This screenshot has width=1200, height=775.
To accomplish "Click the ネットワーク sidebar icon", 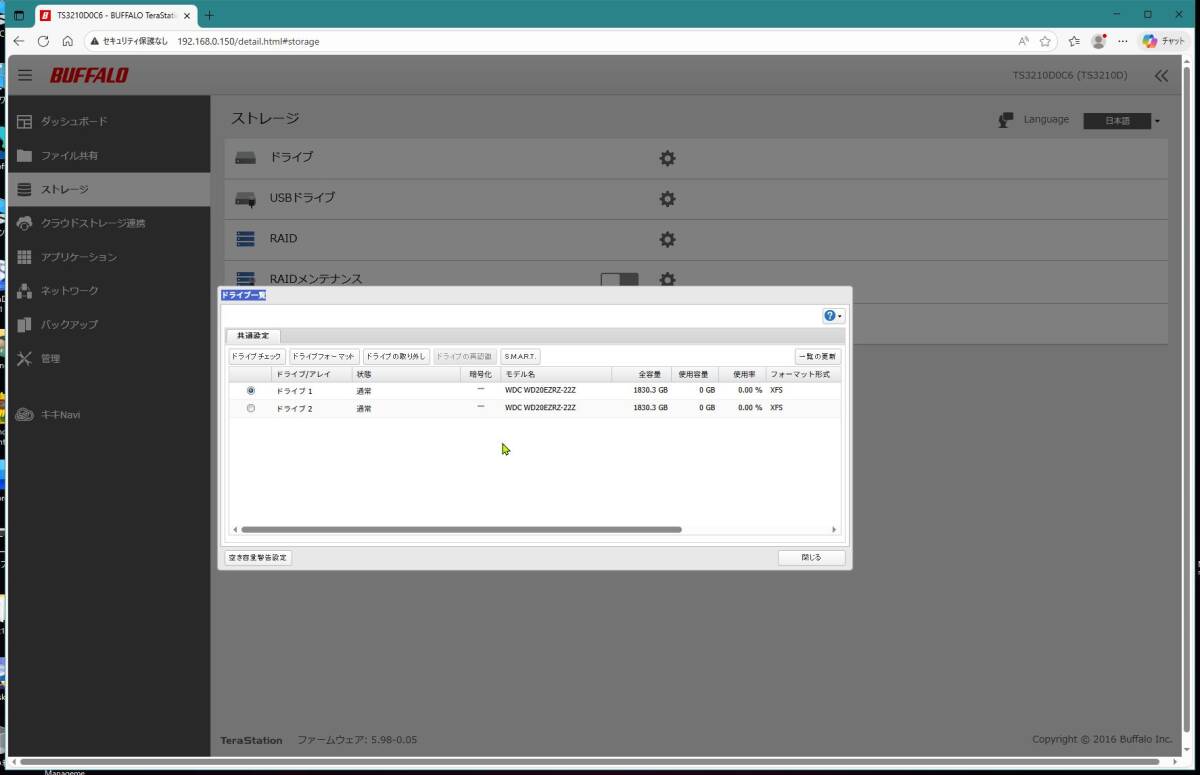I will pyautogui.click(x=25, y=291).
